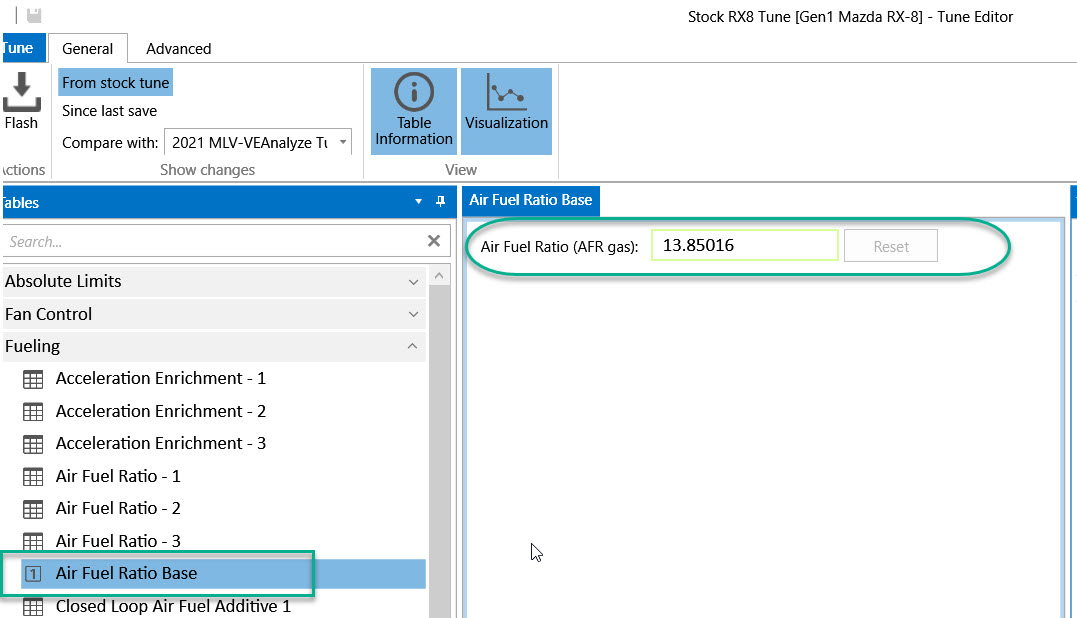
Task: Click the pin icon on Tables panel
Action: pos(440,202)
